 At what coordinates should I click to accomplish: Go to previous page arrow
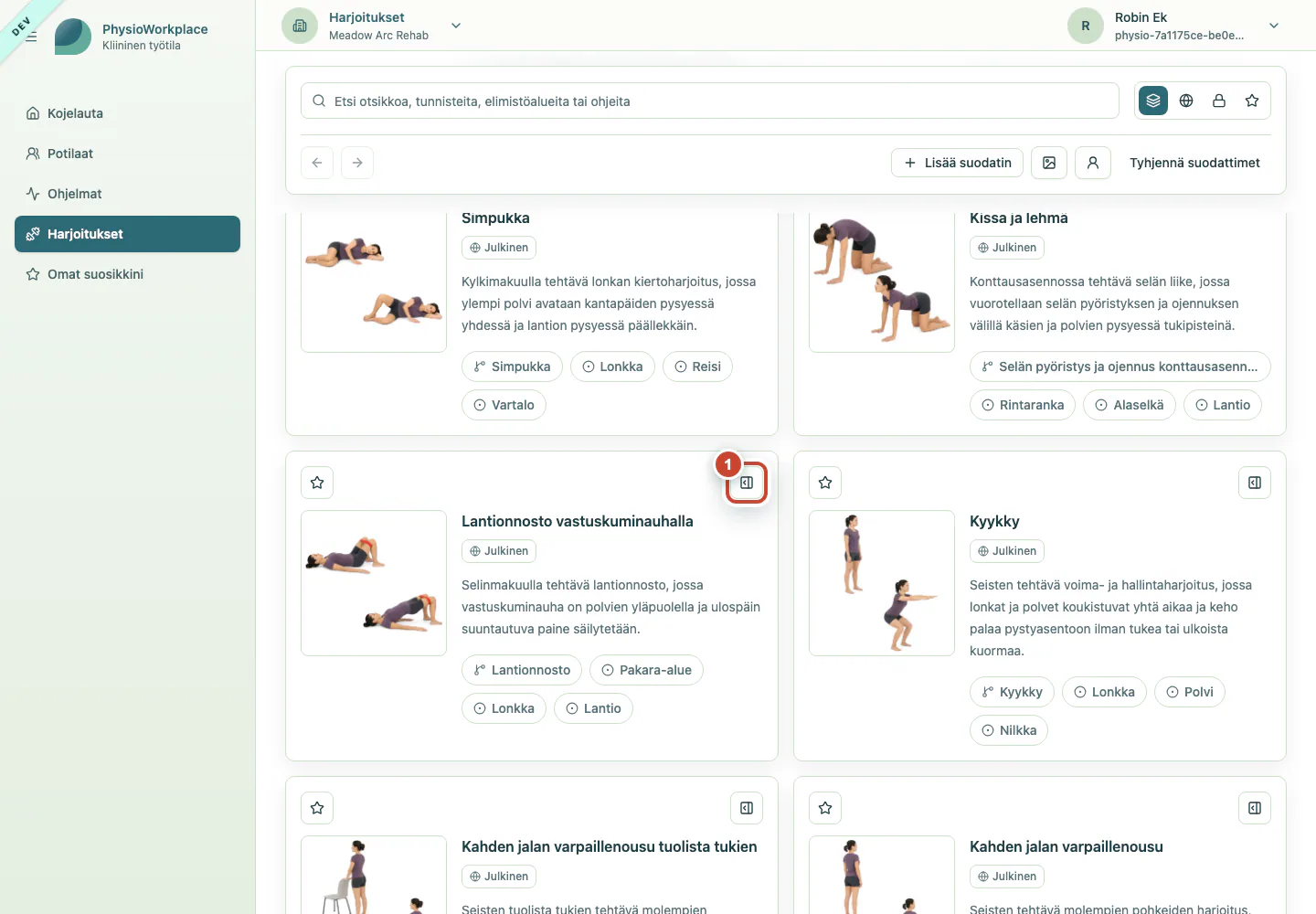317,163
